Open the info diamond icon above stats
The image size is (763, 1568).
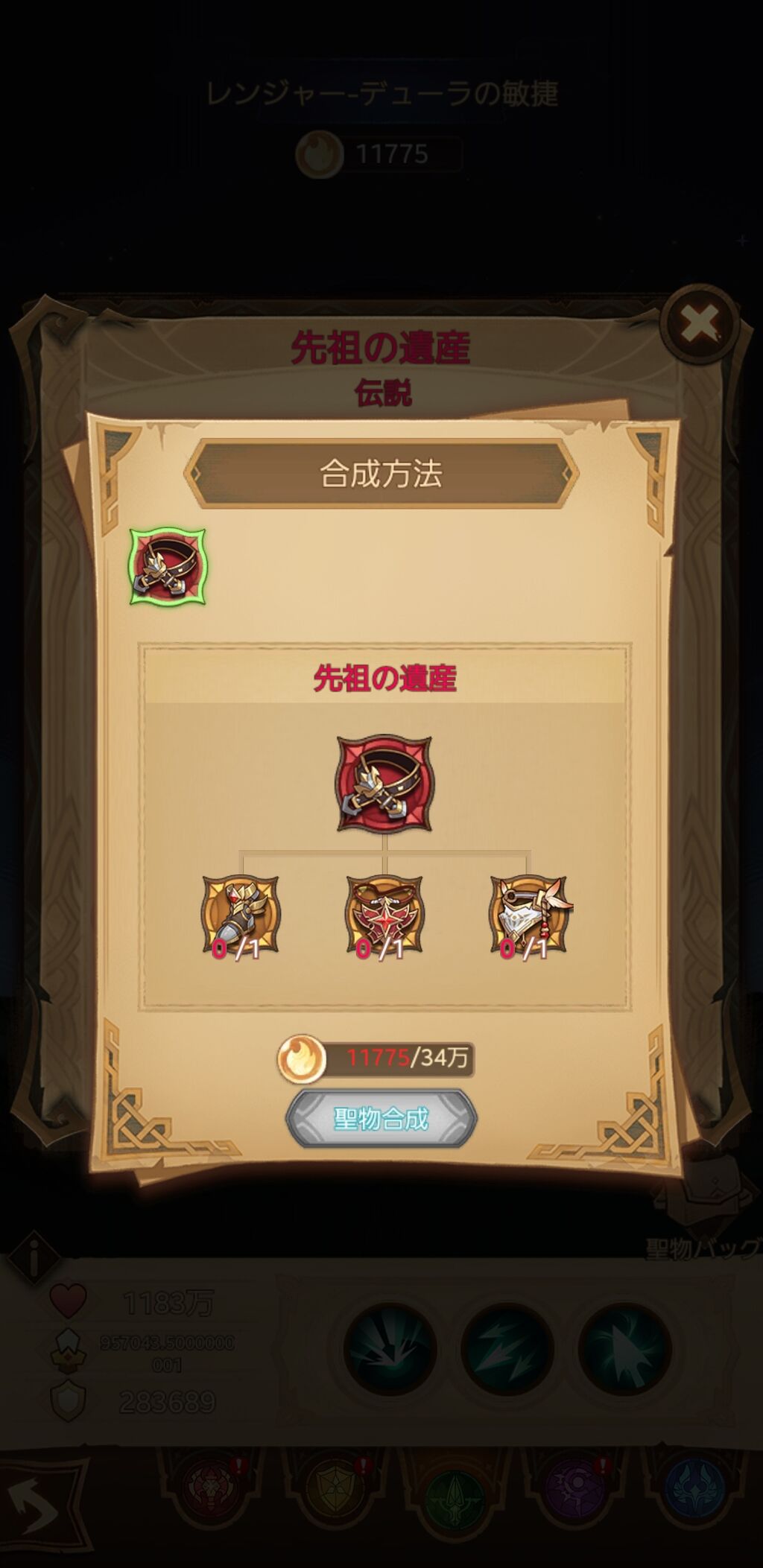click(32, 1258)
